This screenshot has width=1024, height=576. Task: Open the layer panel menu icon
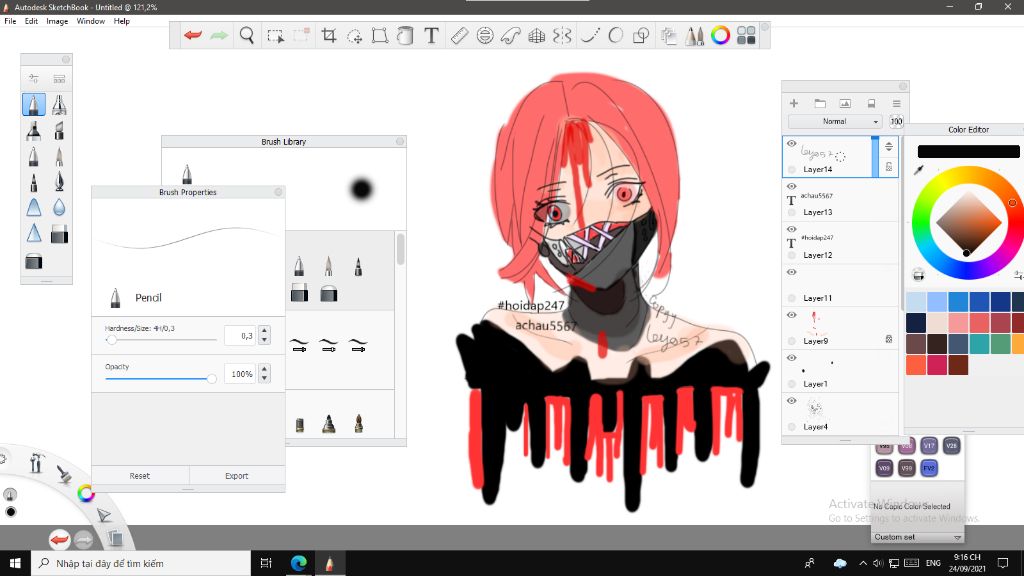[x=897, y=103]
